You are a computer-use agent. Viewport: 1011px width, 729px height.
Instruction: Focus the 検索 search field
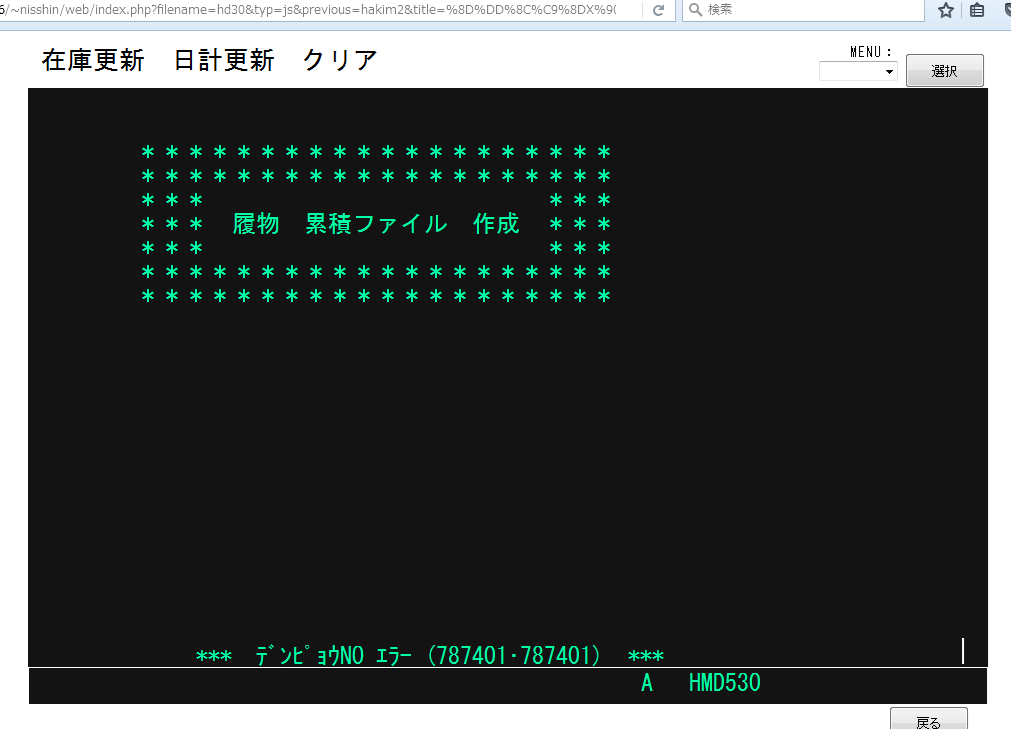click(x=810, y=9)
